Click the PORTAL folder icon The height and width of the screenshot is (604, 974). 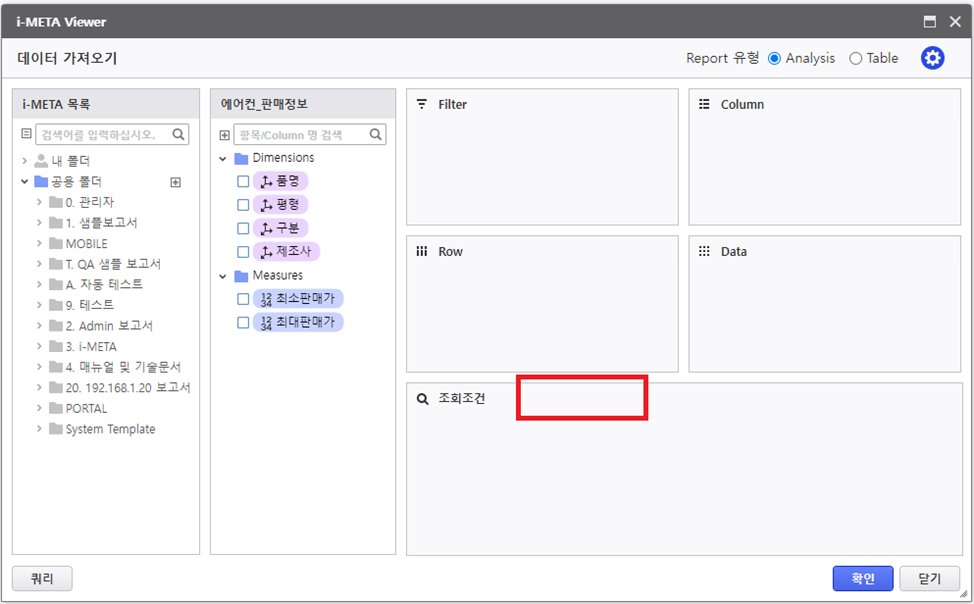pyautogui.click(x=55, y=409)
